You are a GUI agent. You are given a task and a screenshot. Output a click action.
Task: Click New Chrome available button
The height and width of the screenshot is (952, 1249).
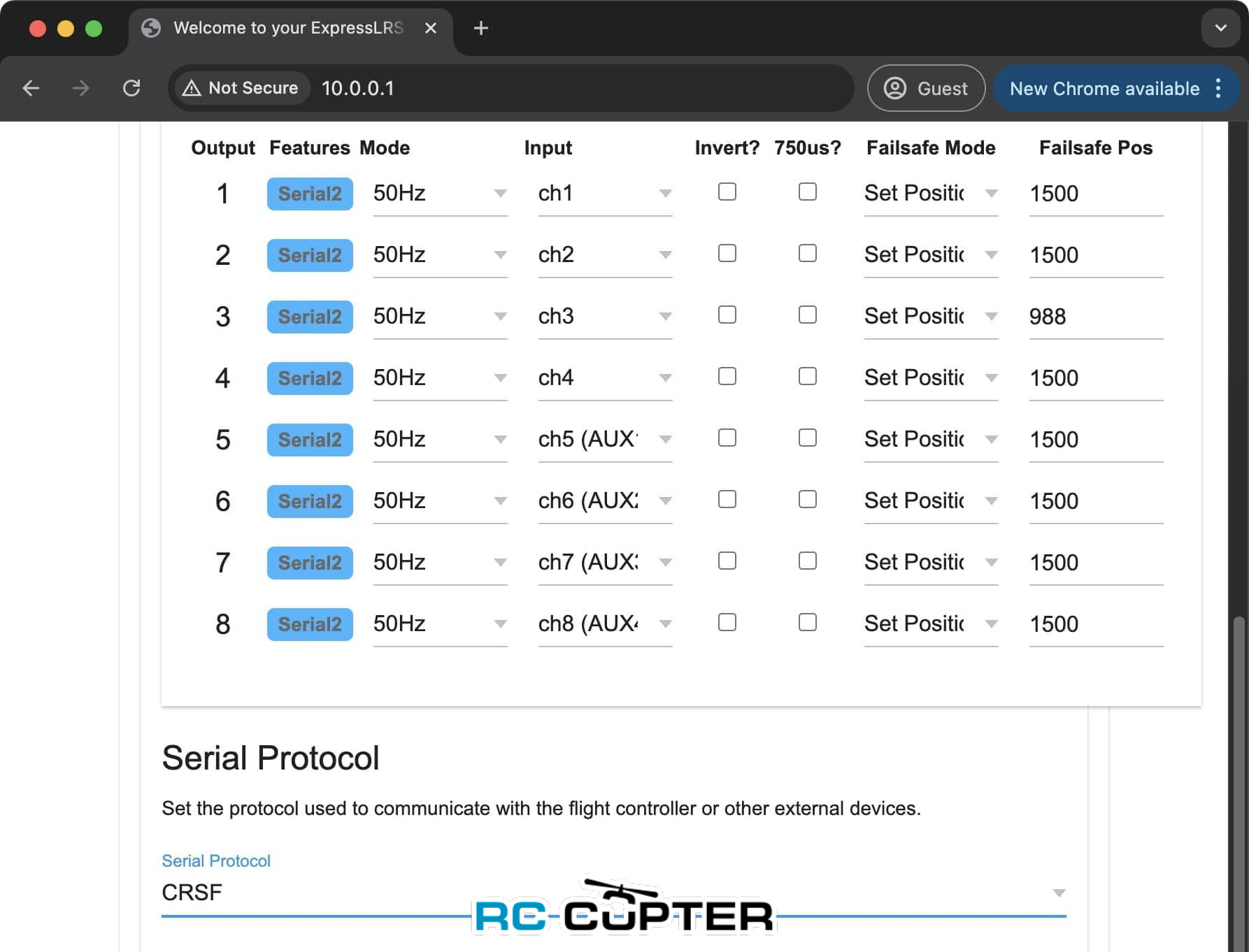pyautogui.click(x=1104, y=88)
